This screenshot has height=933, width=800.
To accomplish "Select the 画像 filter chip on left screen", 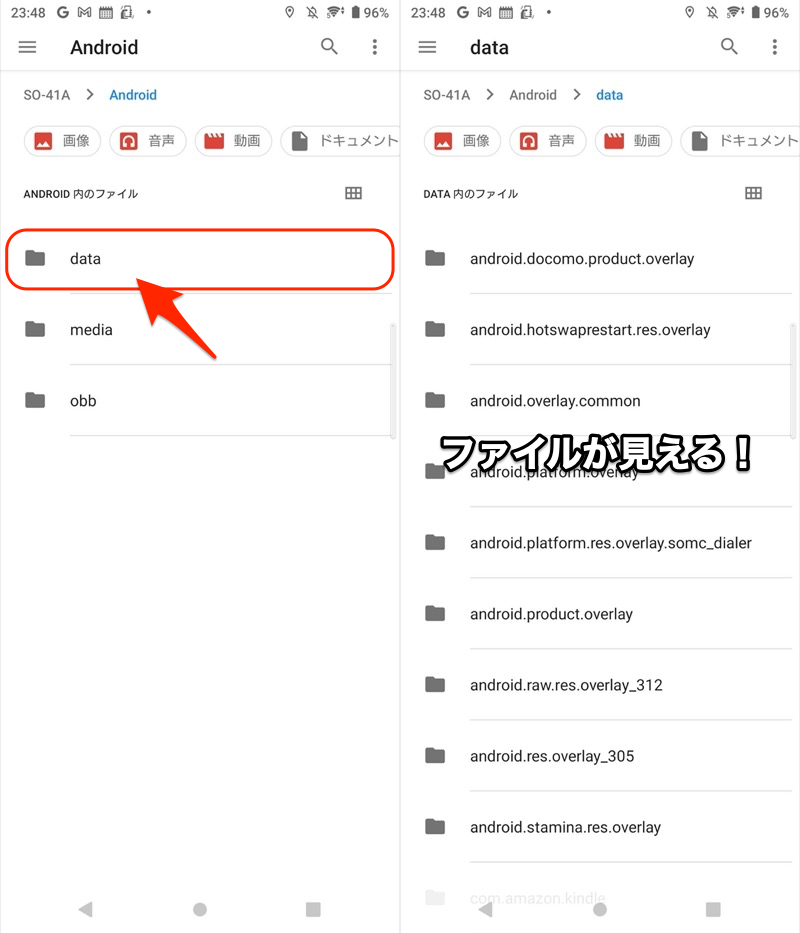I will click(62, 141).
